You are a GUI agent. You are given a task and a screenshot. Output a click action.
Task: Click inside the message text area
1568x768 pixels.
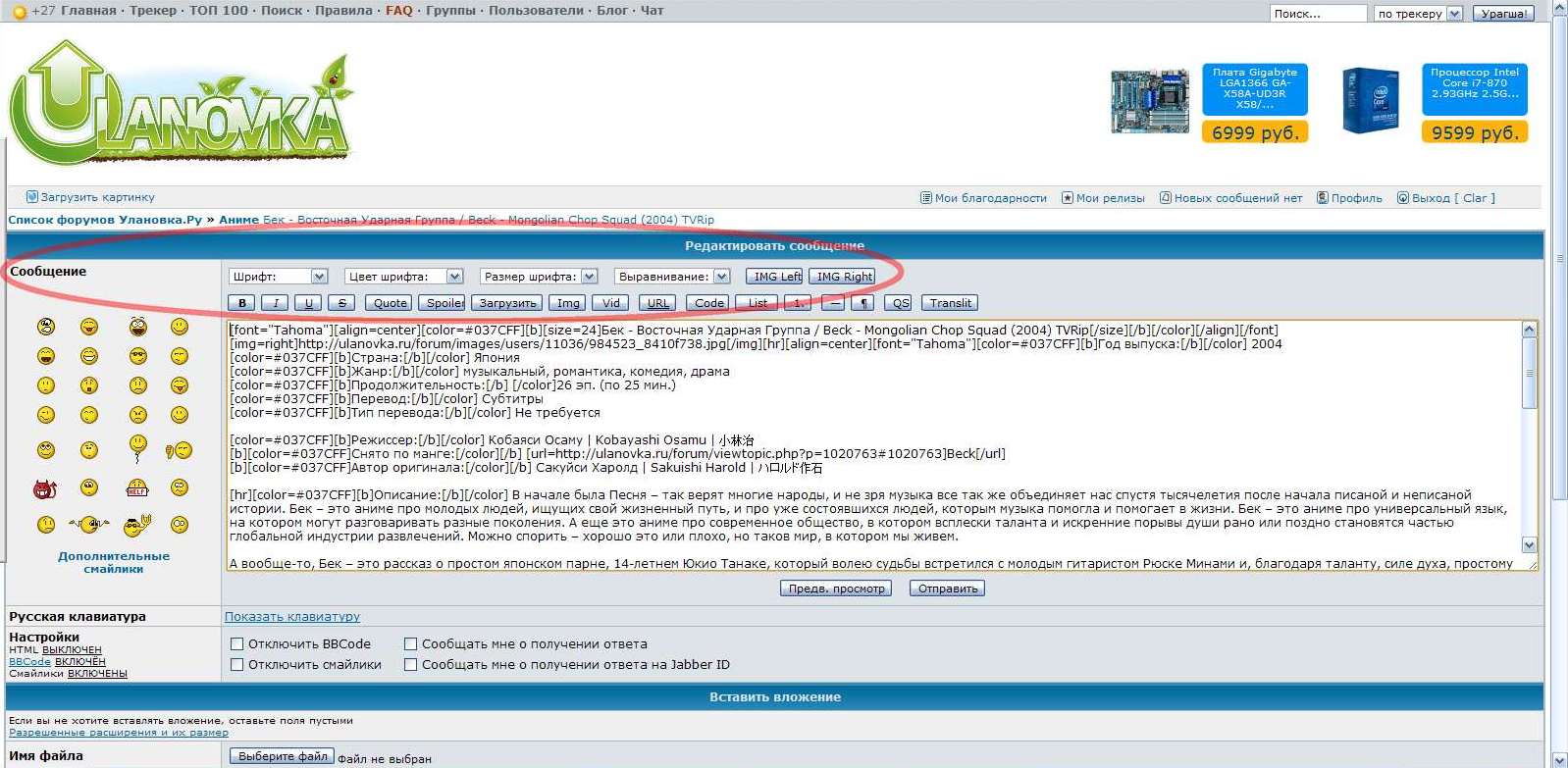tap(874, 445)
